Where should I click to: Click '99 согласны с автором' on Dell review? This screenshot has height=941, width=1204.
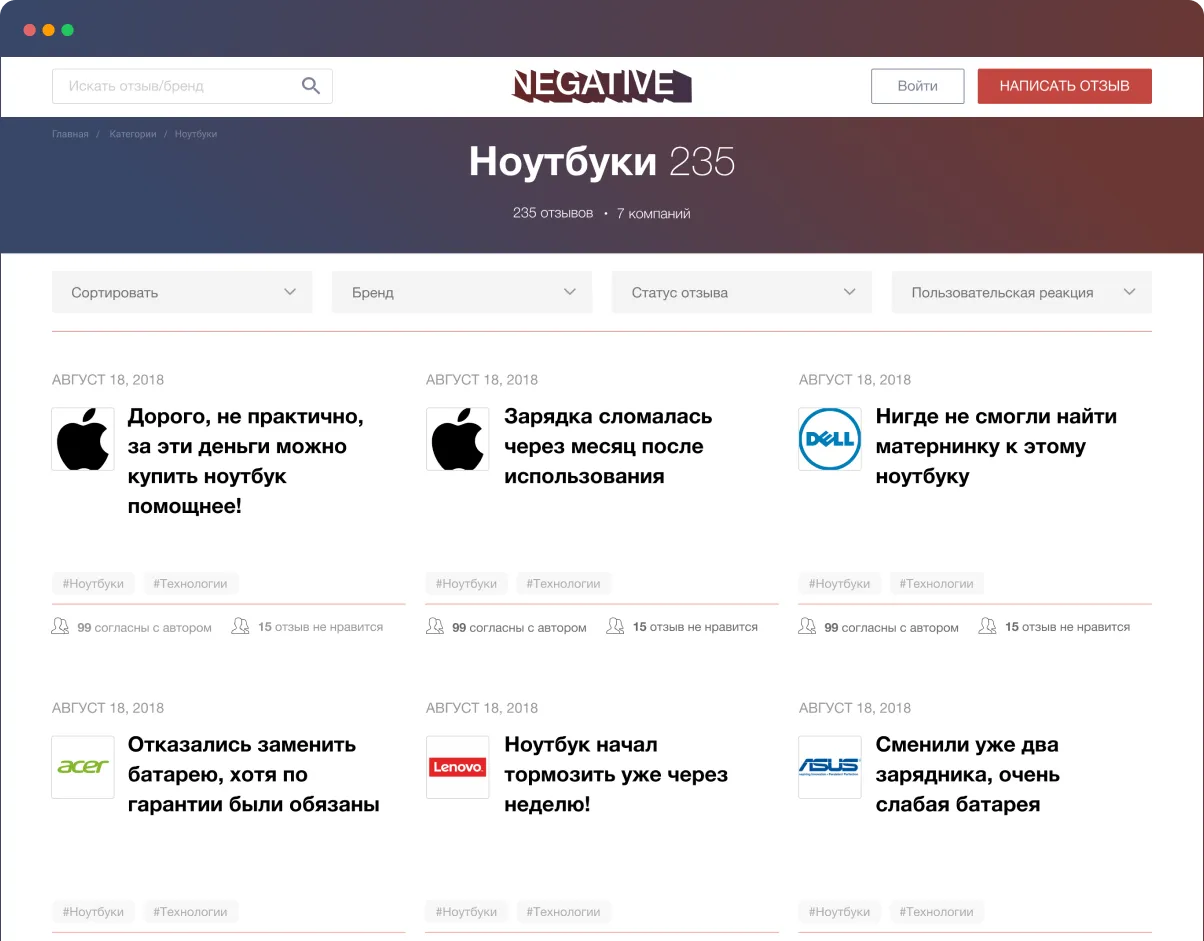(x=891, y=628)
